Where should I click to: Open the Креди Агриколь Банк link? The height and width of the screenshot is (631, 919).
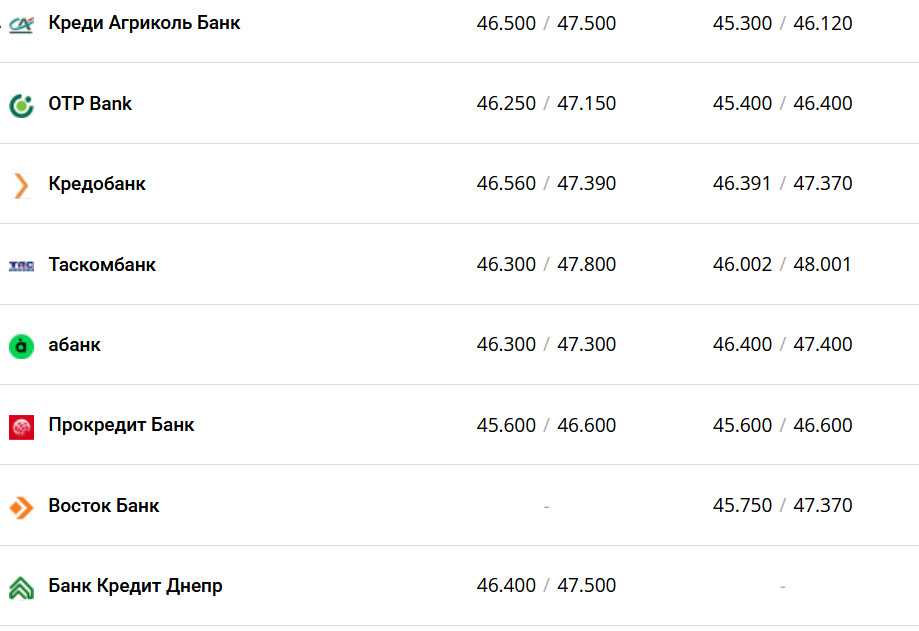point(144,23)
